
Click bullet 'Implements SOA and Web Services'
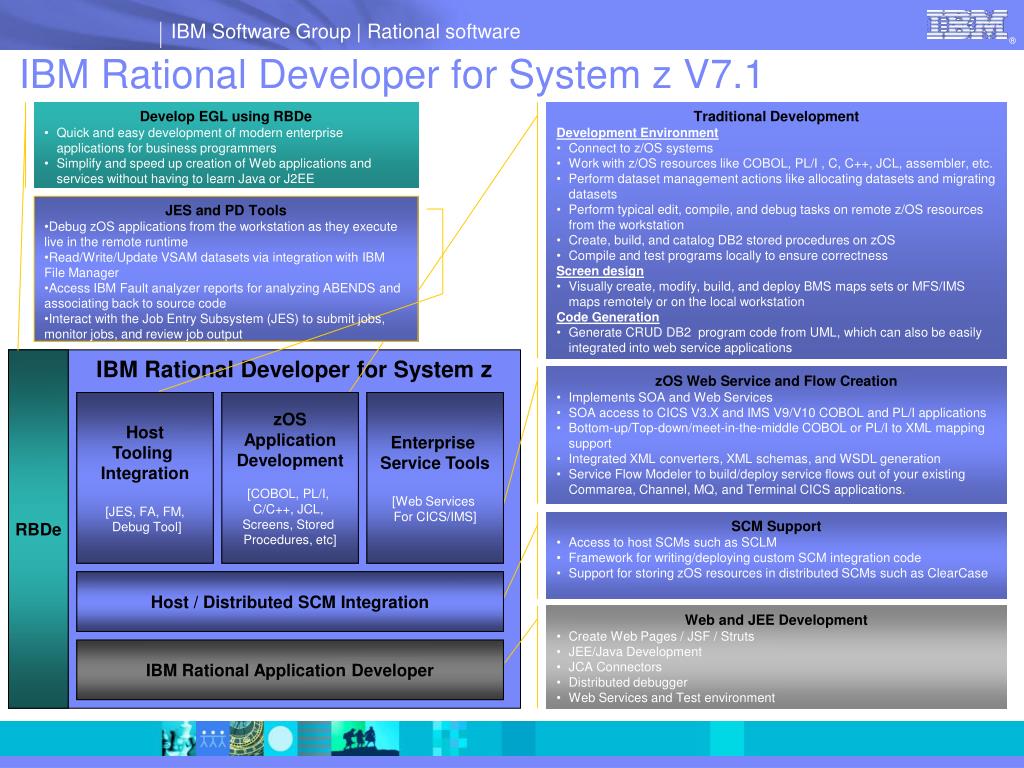(x=670, y=397)
